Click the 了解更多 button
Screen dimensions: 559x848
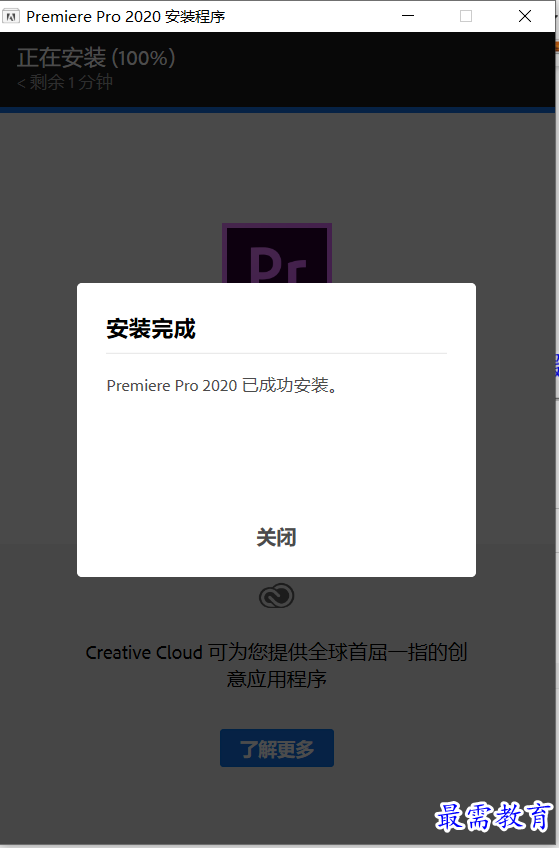(x=277, y=748)
